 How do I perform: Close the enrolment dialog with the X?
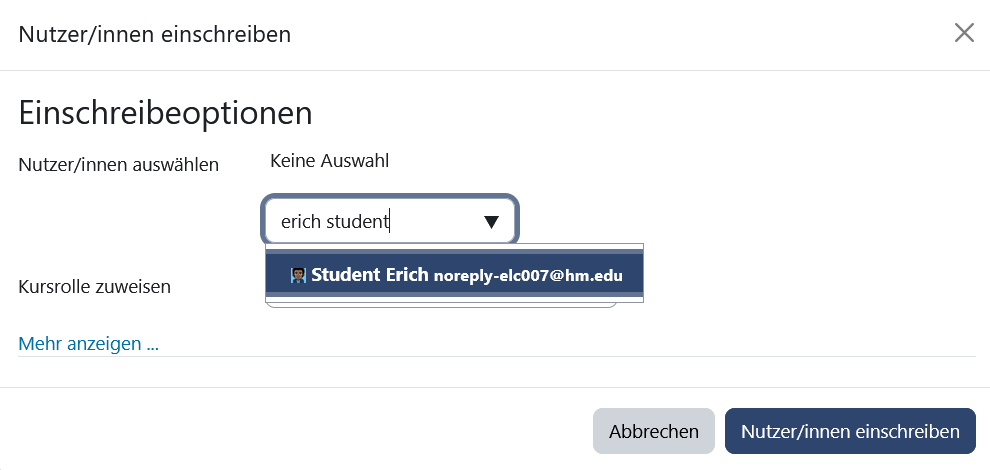964,33
